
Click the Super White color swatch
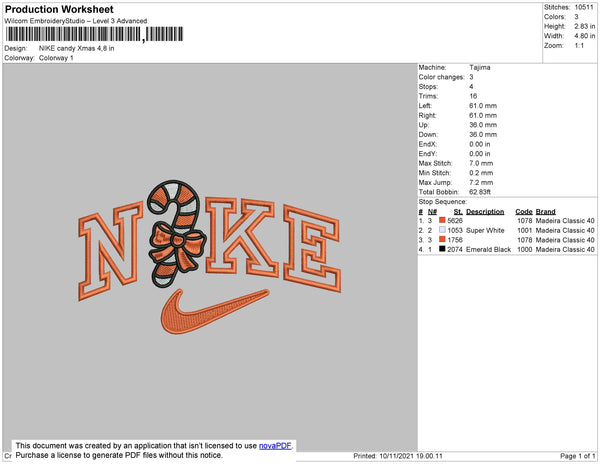(442, 230)
